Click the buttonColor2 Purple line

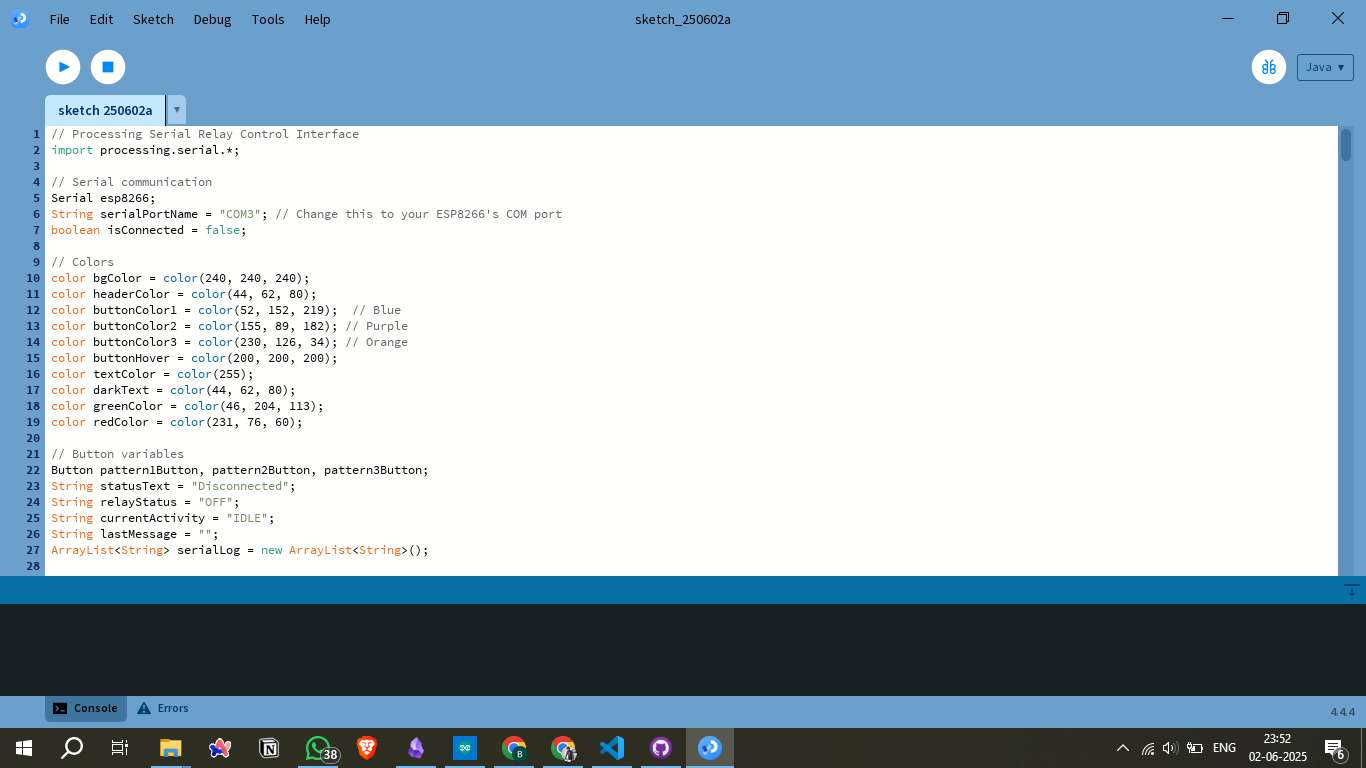229,326
